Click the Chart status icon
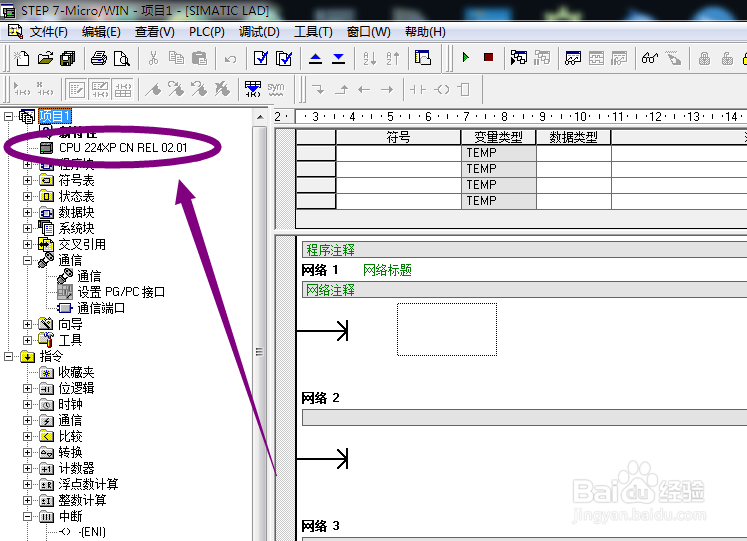The width and height of the screenshot is (747, 541). (x=573, y=58)
